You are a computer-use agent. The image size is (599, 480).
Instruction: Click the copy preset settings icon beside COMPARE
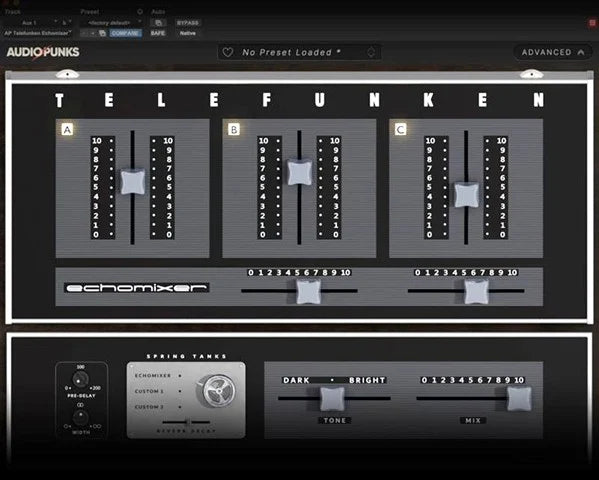(x=102, y=33)
